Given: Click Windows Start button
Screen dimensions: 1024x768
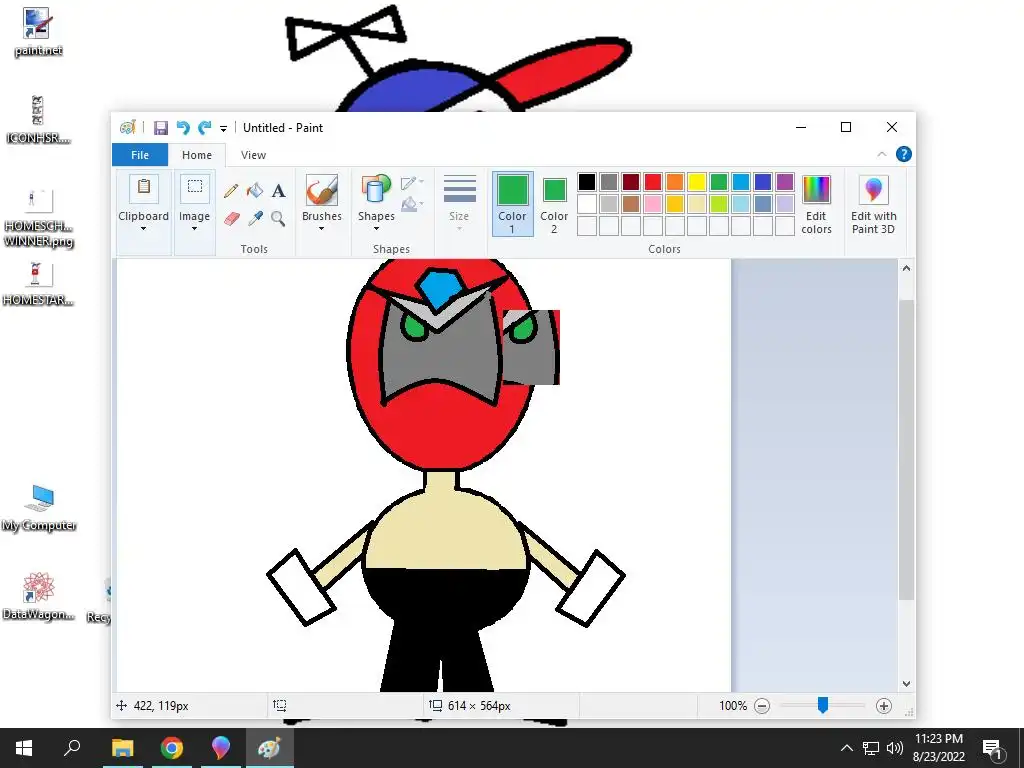Looking at the screenshot, I should [x=24, y=748].
